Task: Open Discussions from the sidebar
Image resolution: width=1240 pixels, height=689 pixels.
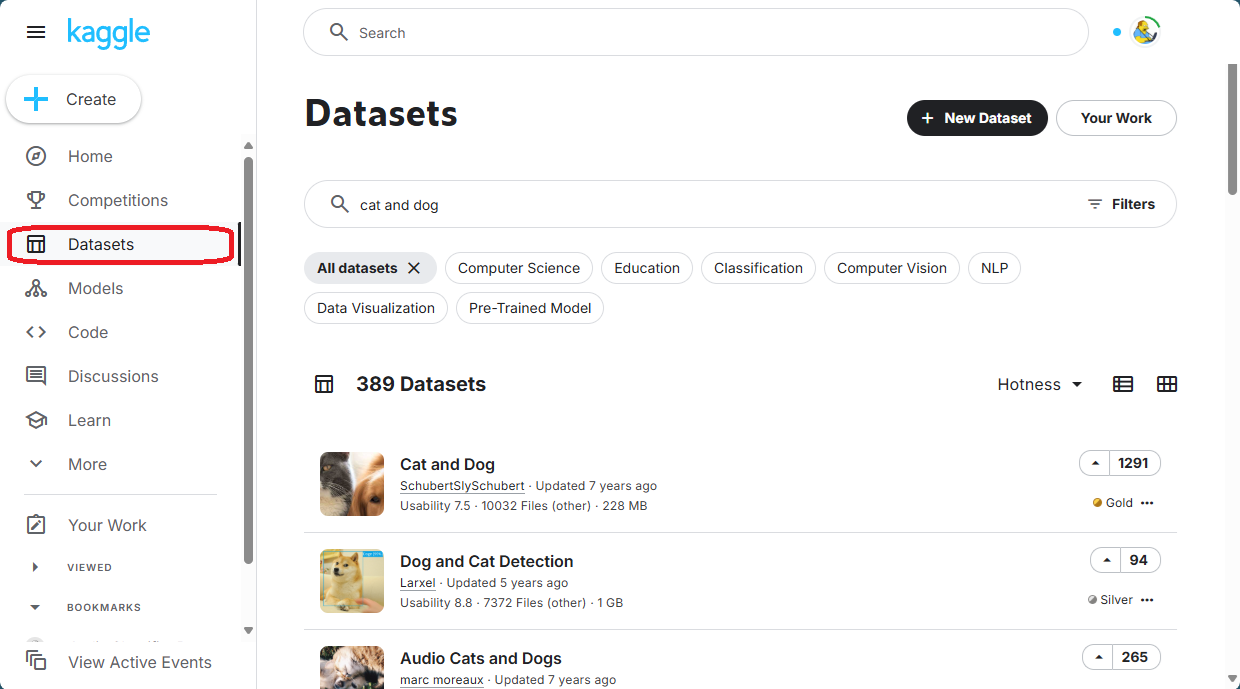Action: [x=112, y=376]
